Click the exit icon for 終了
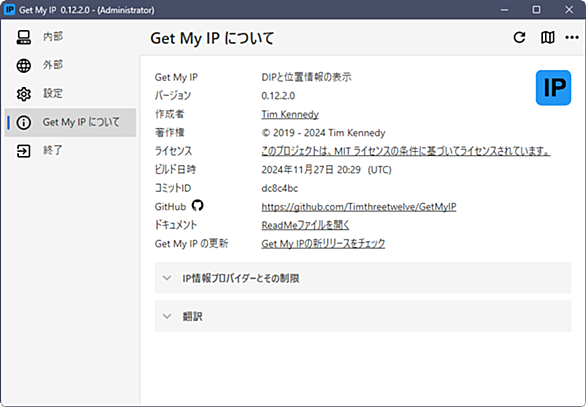Screen dimensions: 586x407 pos(24,151)
